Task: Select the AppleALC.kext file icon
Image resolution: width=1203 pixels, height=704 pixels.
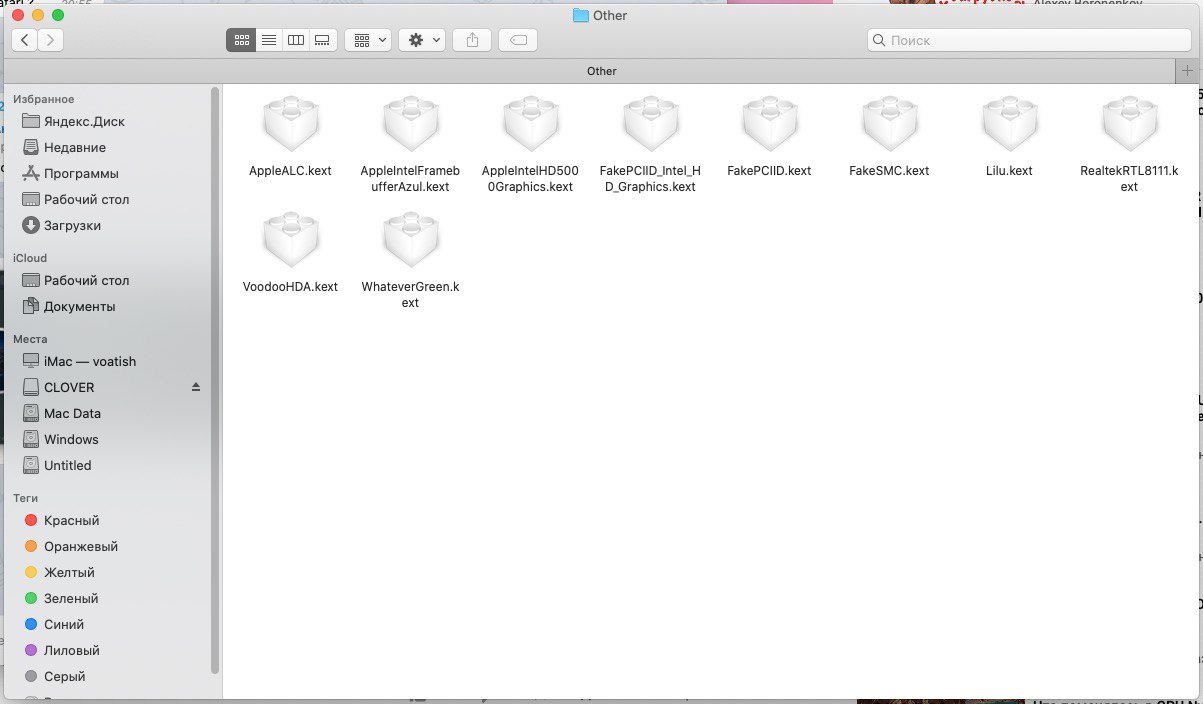Action: tap(290, 125)
